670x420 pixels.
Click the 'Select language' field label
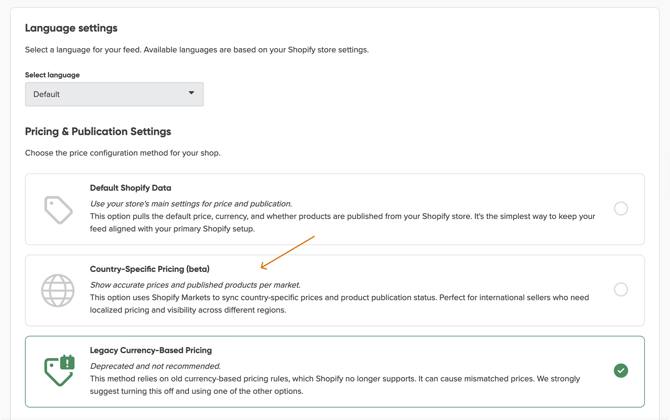click(x=52, y=75)
